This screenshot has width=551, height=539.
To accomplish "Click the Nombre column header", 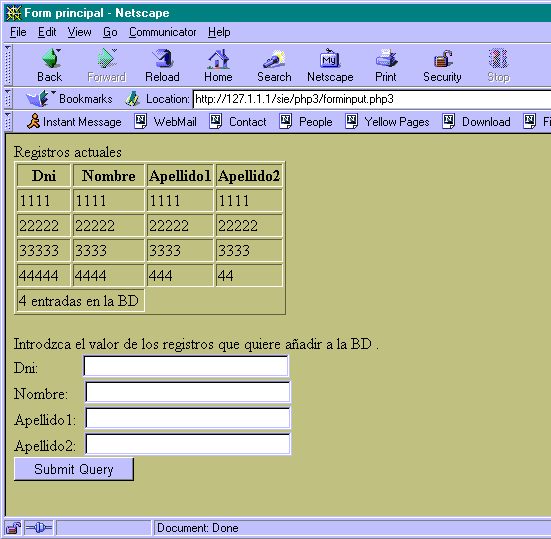I will 109,175.
